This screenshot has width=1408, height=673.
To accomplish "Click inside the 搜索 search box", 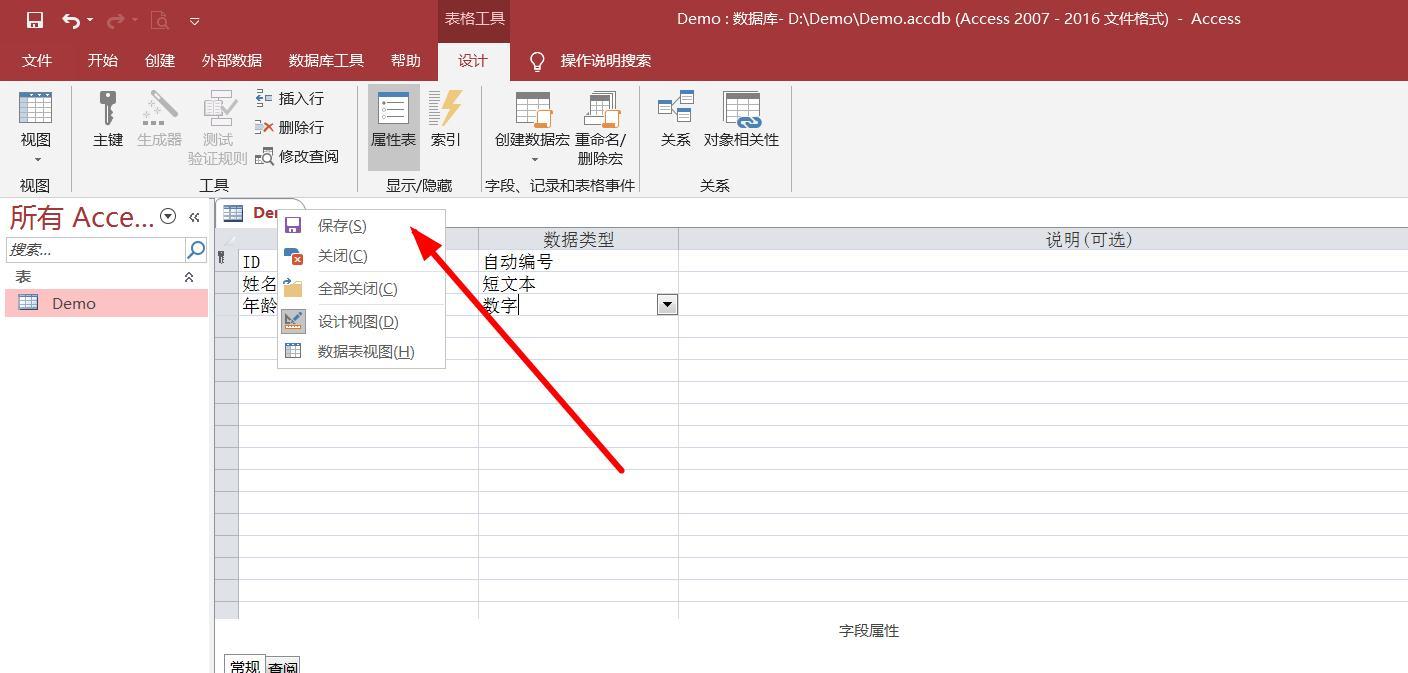I will [95, 249].
